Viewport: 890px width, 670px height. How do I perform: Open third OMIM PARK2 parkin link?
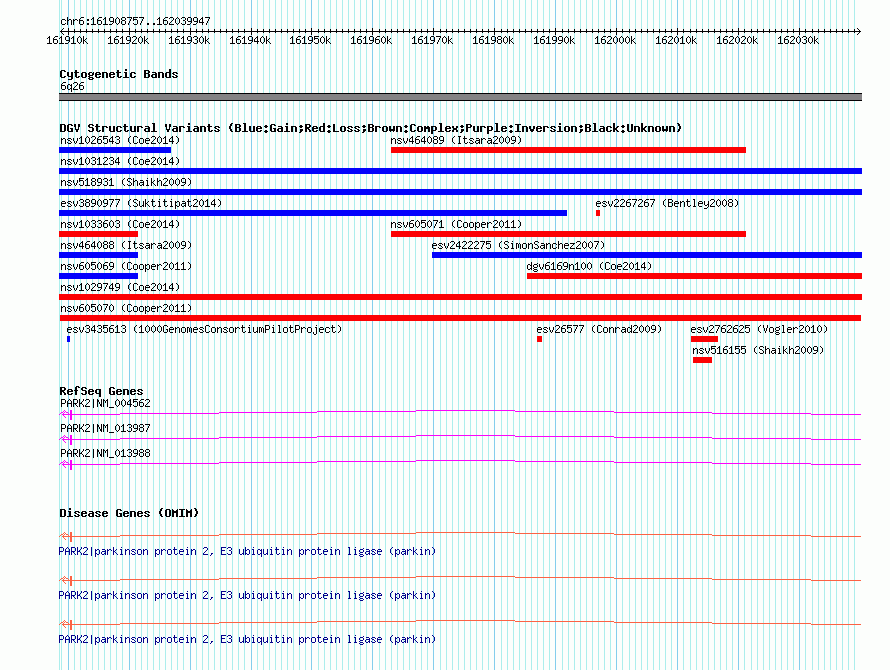coord(247,639)
